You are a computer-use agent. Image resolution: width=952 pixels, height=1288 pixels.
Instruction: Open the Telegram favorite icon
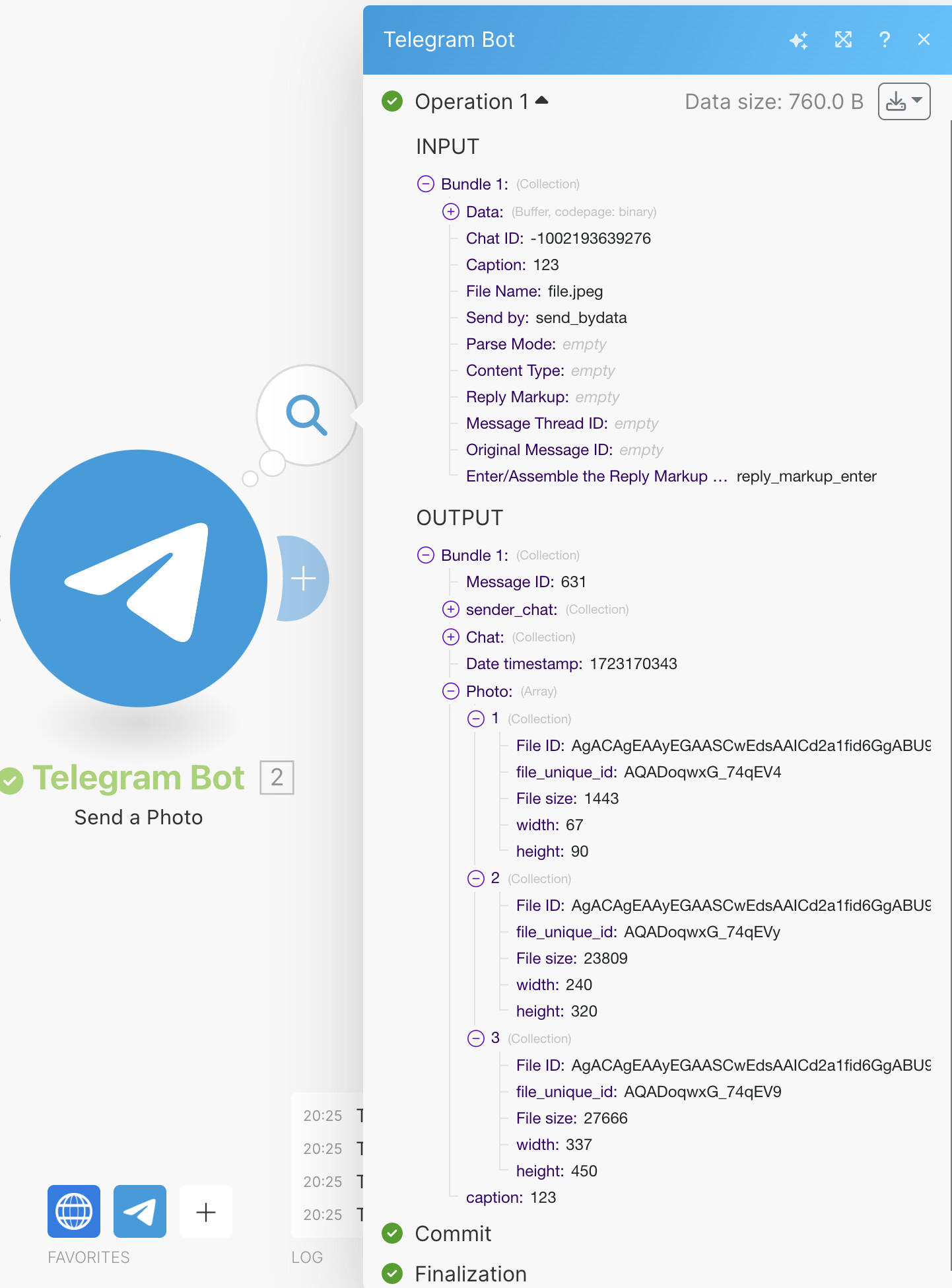coord(140,1211)
